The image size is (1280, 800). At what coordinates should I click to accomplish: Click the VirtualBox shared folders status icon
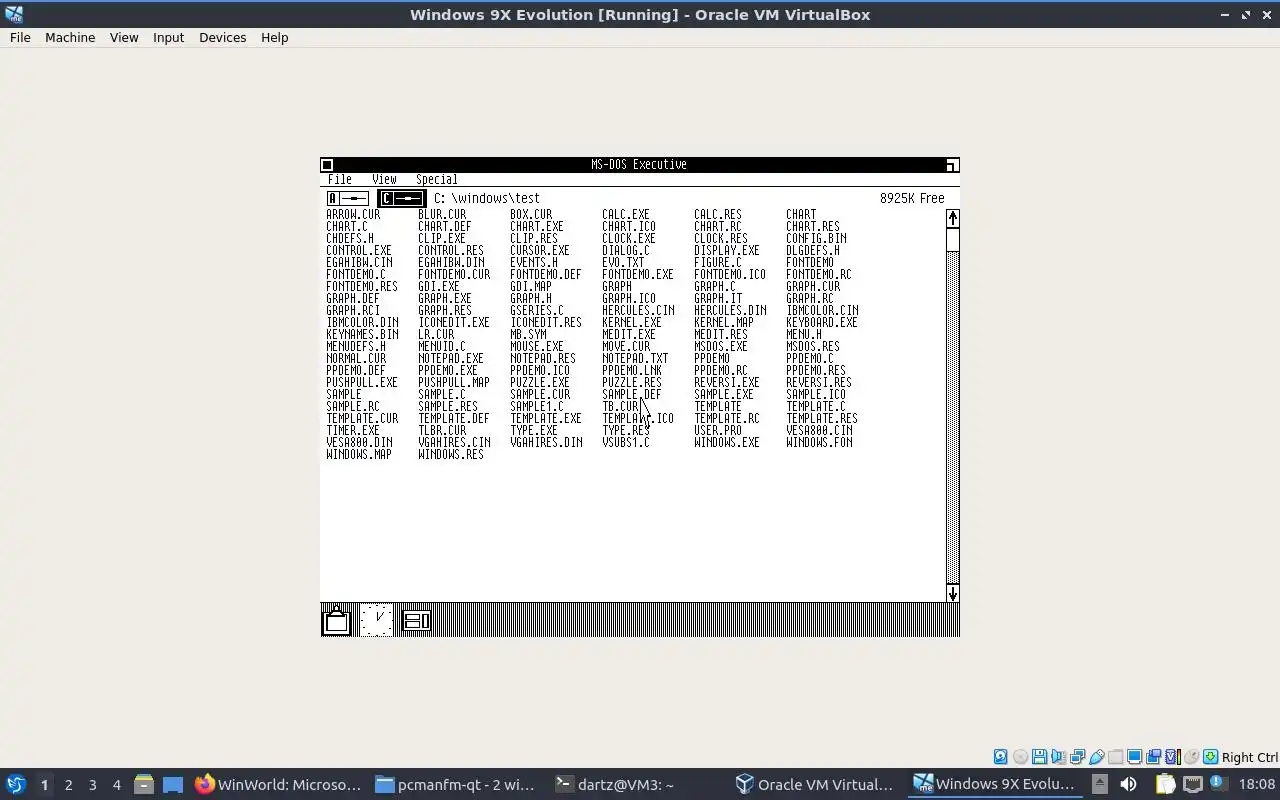1115,757
